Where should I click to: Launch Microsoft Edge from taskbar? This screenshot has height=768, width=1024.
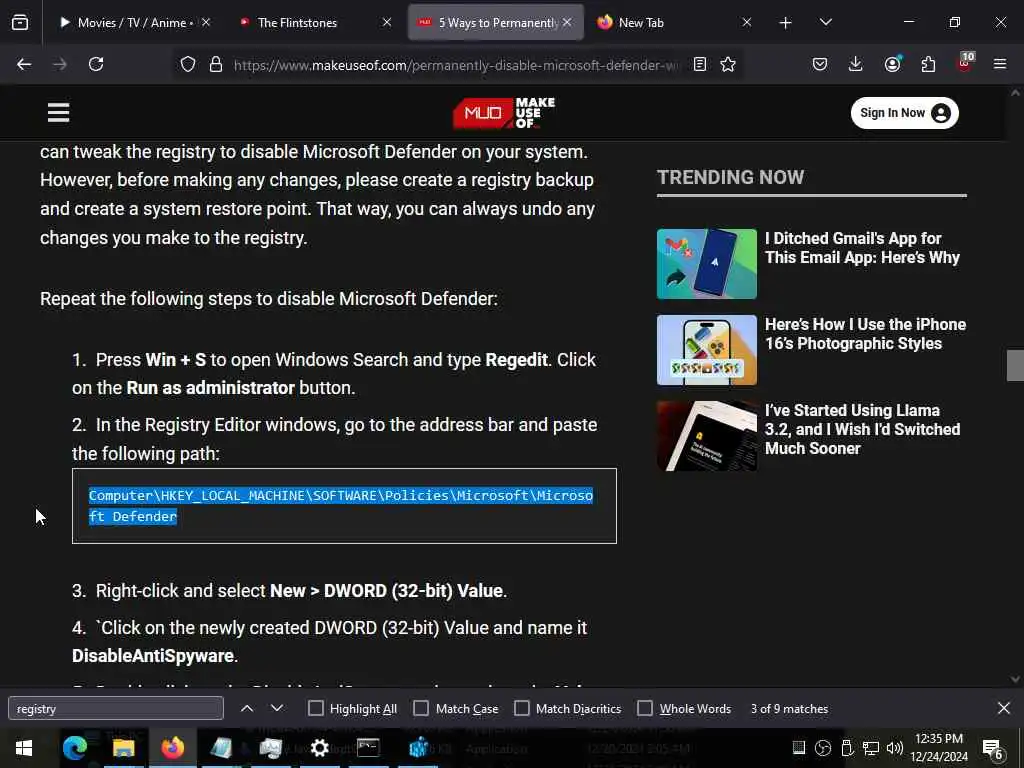tap(74, 748)
